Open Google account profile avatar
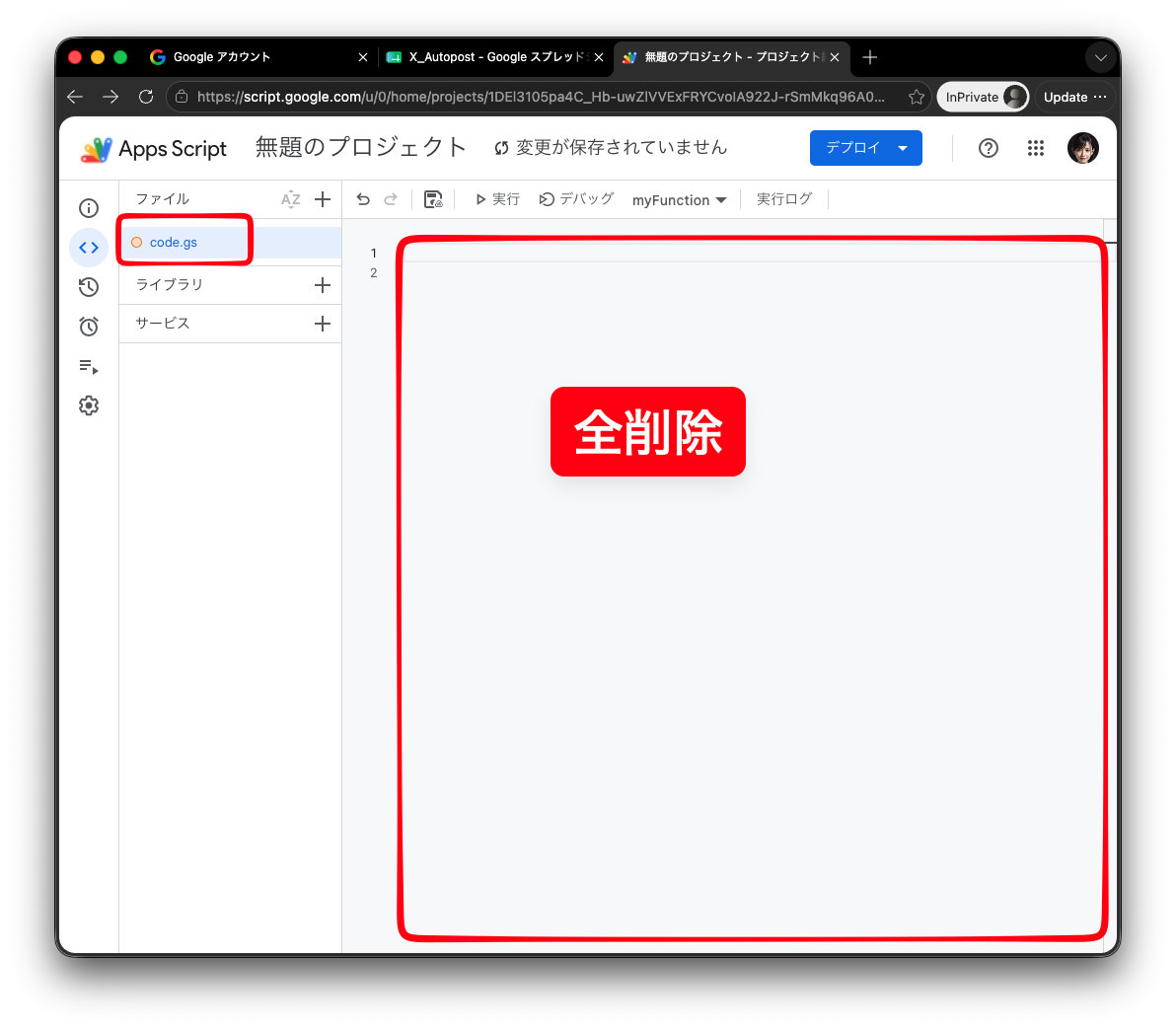Image resolution: width=1176 pixels, height=1030 pixels. click(x=1083, y=148)
